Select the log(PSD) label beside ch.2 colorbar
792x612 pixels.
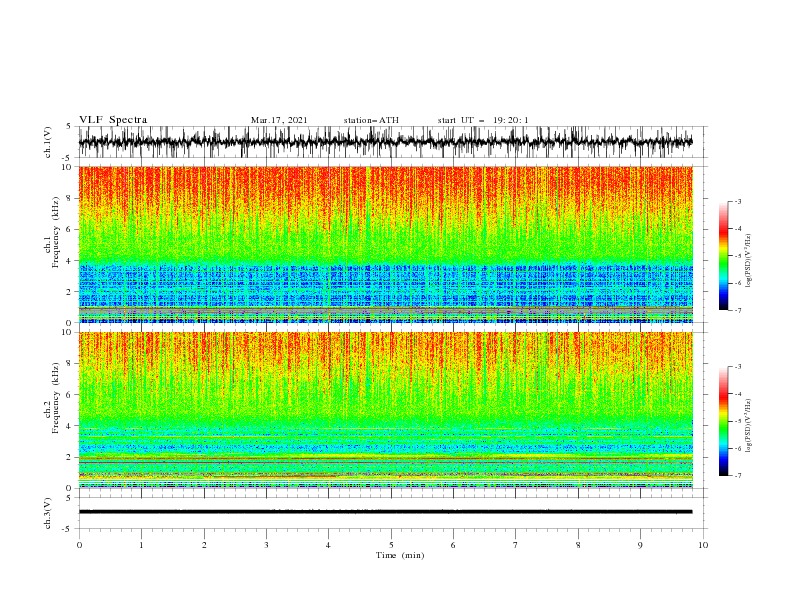click(749, 427)
